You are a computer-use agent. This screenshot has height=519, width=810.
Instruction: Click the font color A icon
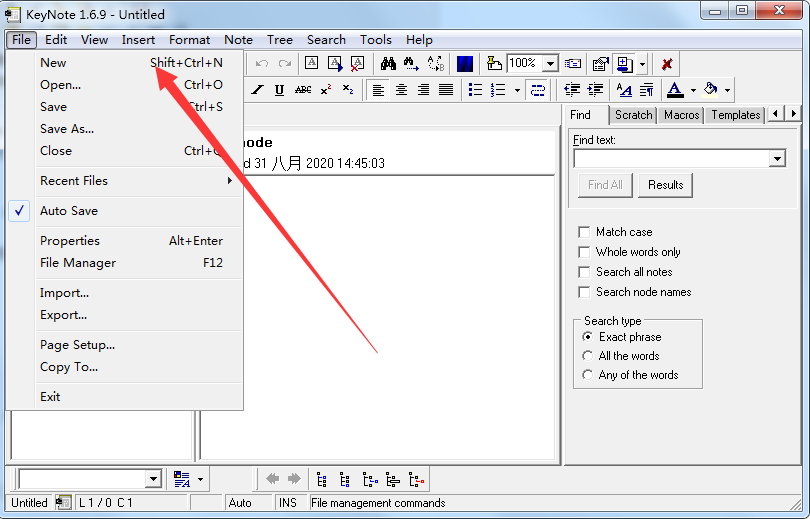point(675,90)
